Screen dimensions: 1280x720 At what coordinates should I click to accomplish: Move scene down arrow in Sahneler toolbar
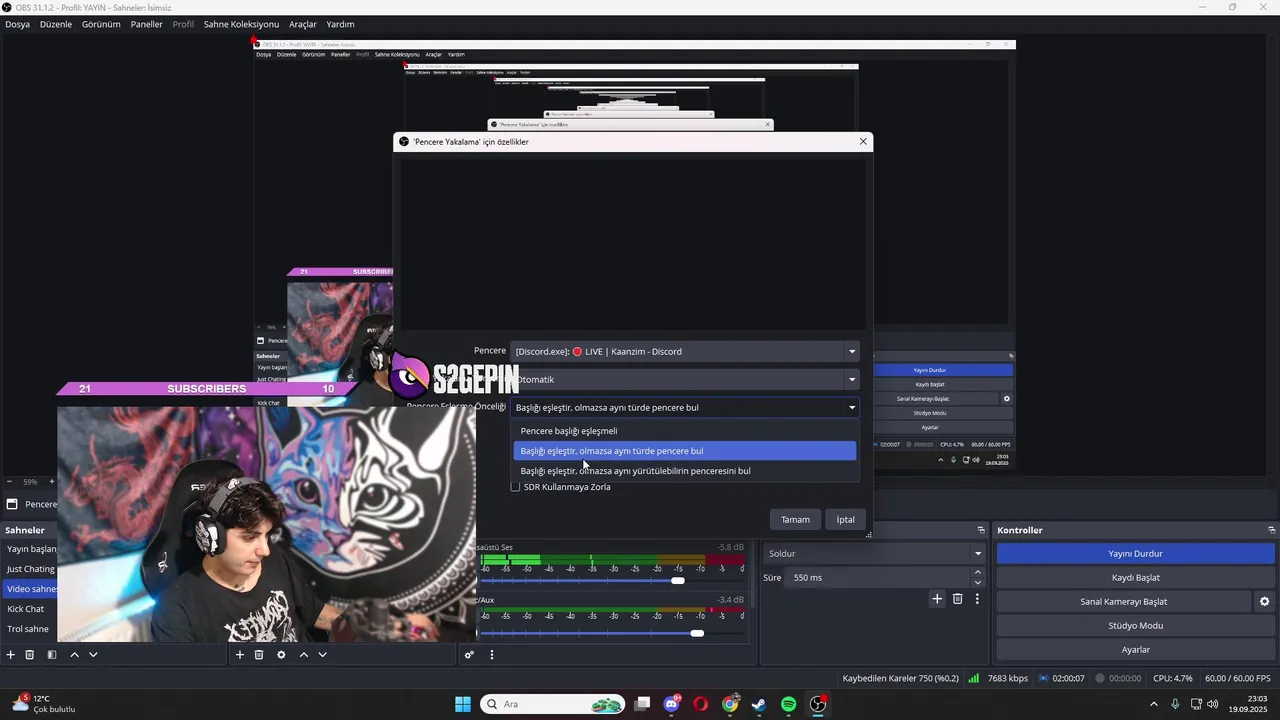coord(93,655)
